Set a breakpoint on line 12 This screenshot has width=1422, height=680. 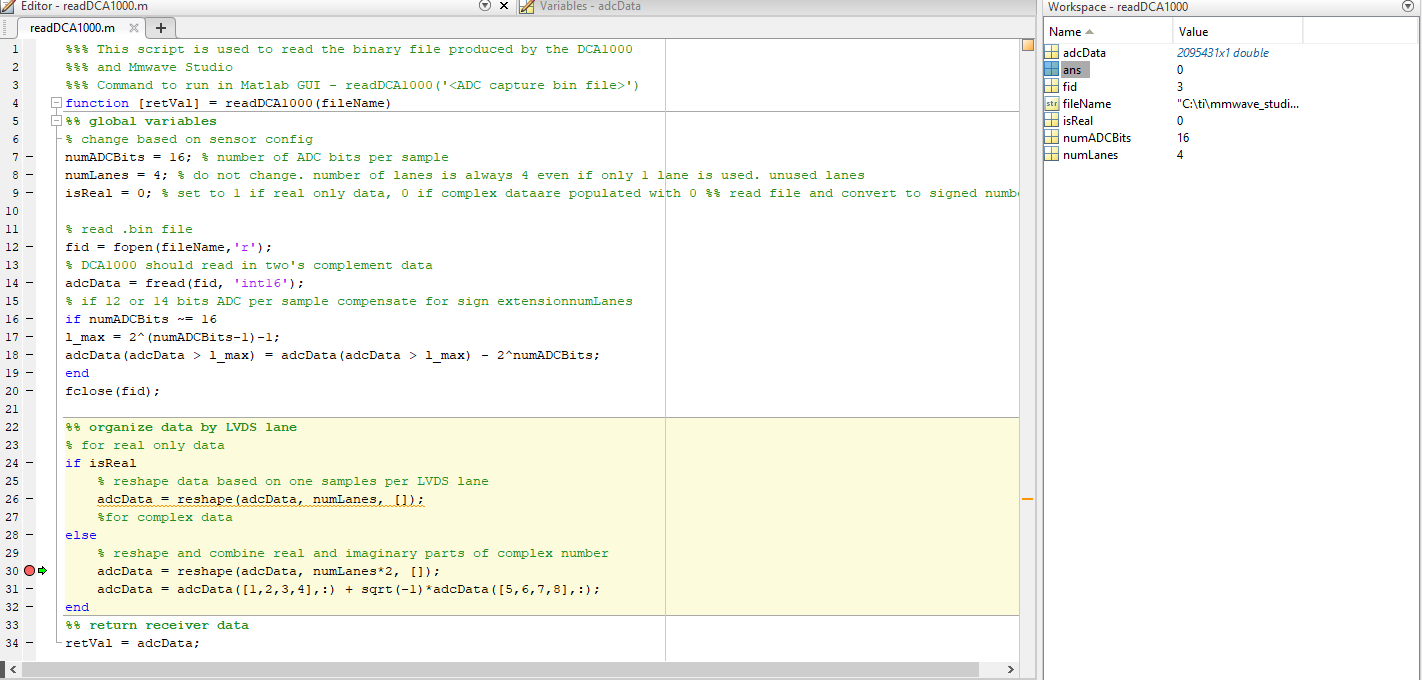click(29, 247)
